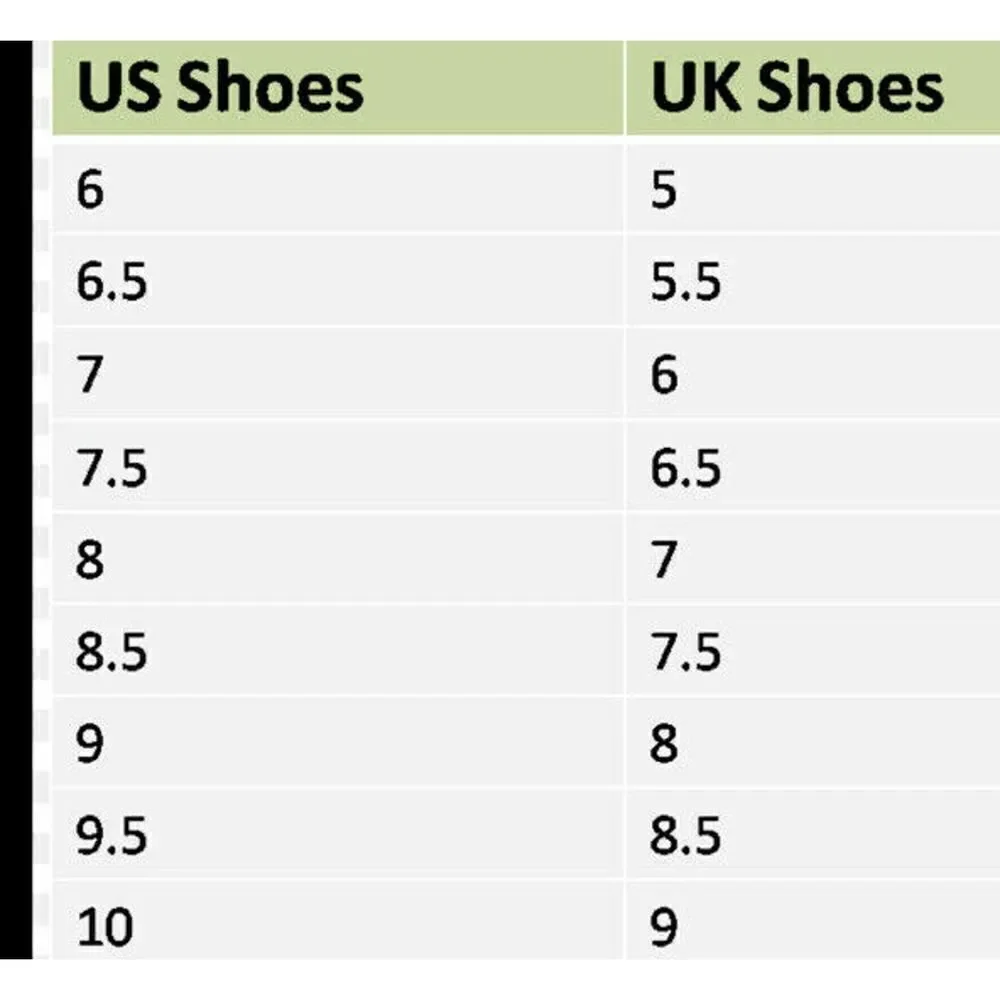Select the UK size 8.5 cell
Image resolution: width=1000 pixels, height=1000 pixels.
point(813,835)
